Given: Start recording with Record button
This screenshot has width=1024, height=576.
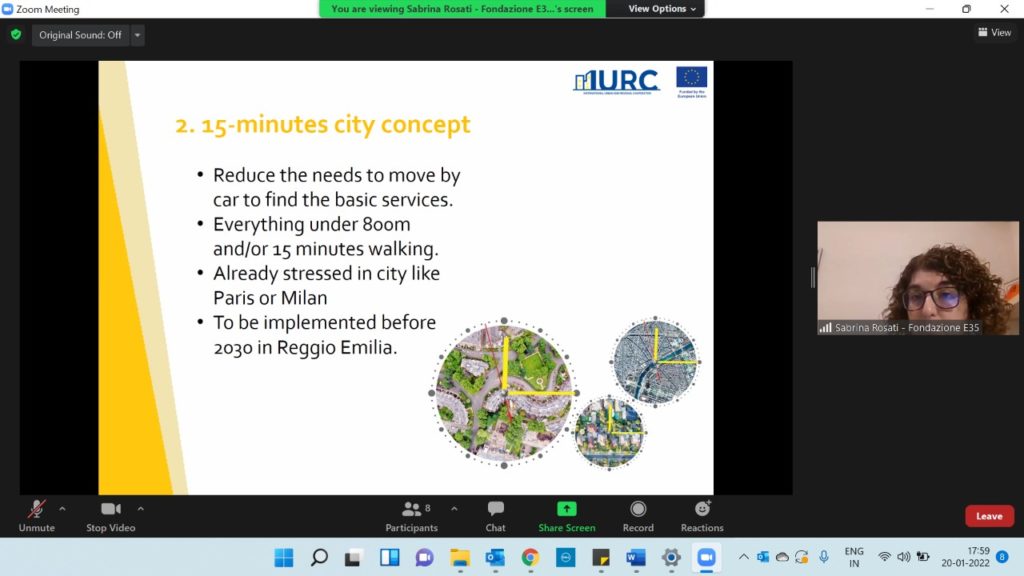Looking at the screenshot, I should (x=638, y=515).
